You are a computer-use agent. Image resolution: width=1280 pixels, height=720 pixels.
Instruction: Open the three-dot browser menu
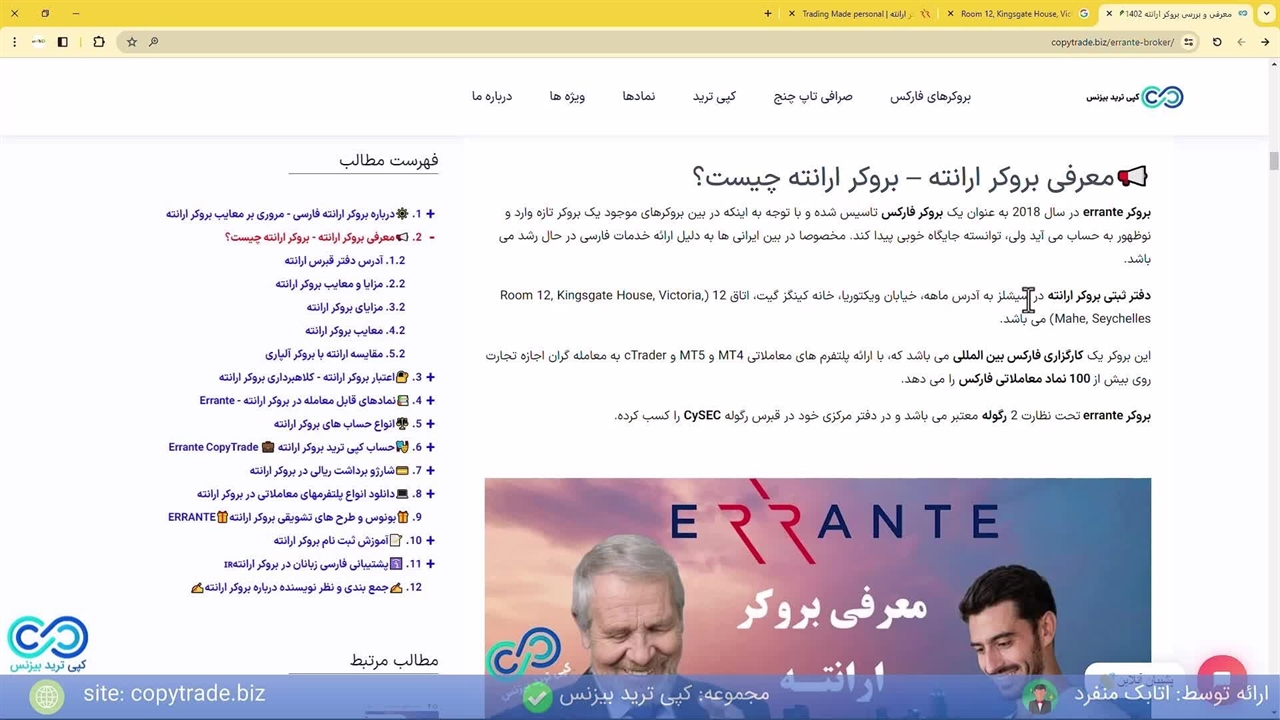pos(14,42)
